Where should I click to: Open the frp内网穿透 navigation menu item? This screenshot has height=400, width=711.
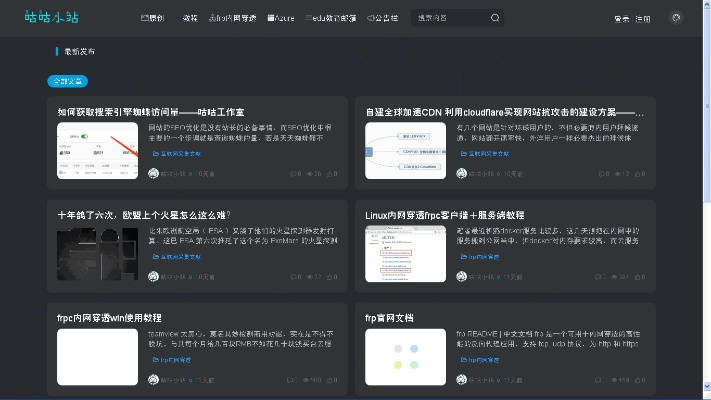(x=233, y=18)
